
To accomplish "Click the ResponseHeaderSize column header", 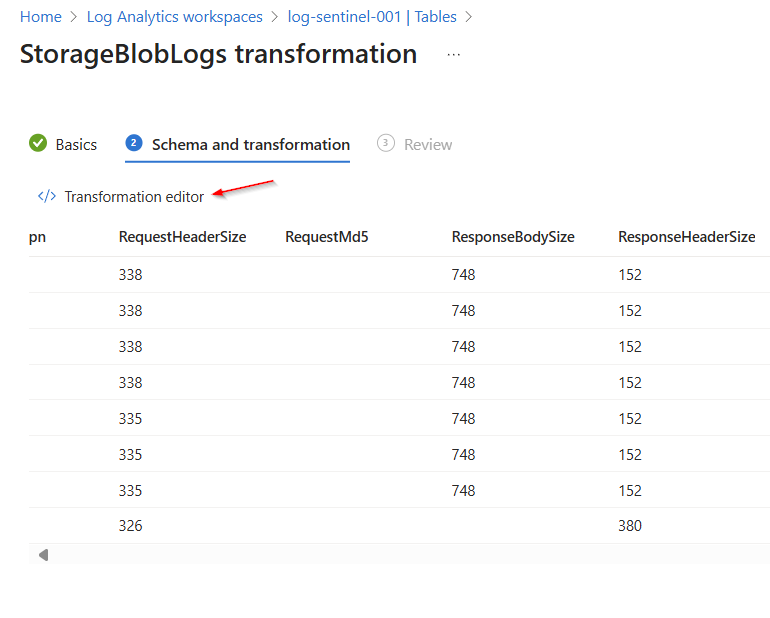I will pos(686,237).
